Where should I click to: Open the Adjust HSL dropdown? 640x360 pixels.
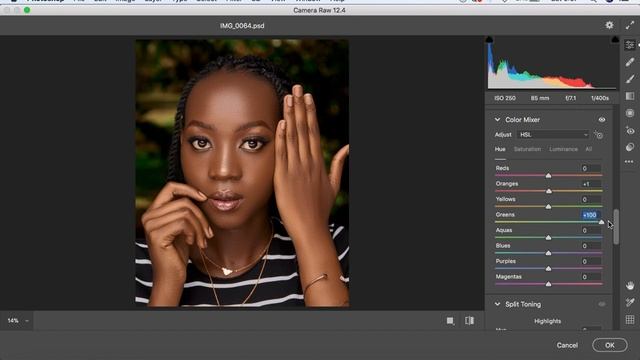pos(553,135)
